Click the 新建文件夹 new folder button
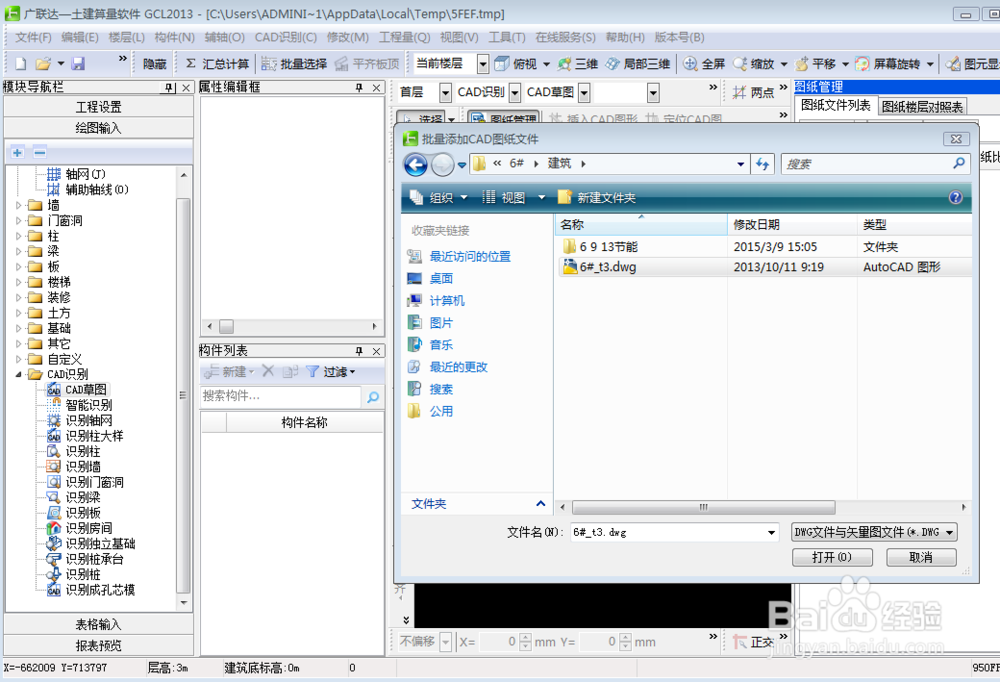The image size is (1000, 682). (597, 198)
